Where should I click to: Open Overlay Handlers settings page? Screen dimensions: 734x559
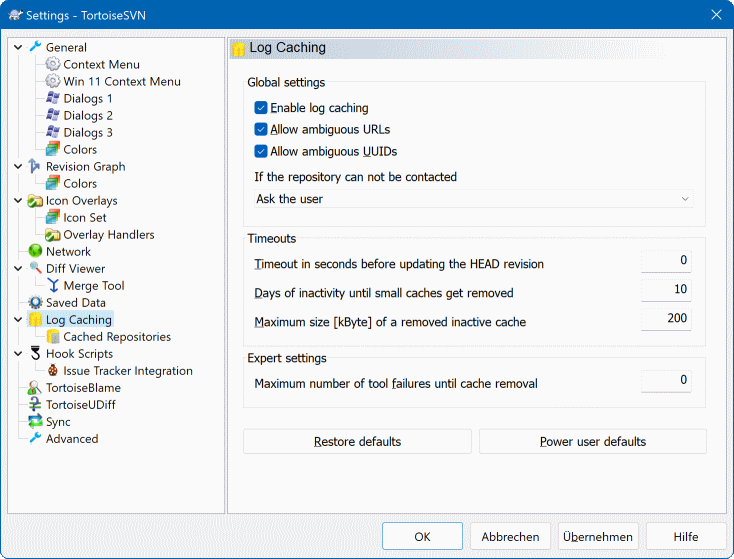coord(109,235)
